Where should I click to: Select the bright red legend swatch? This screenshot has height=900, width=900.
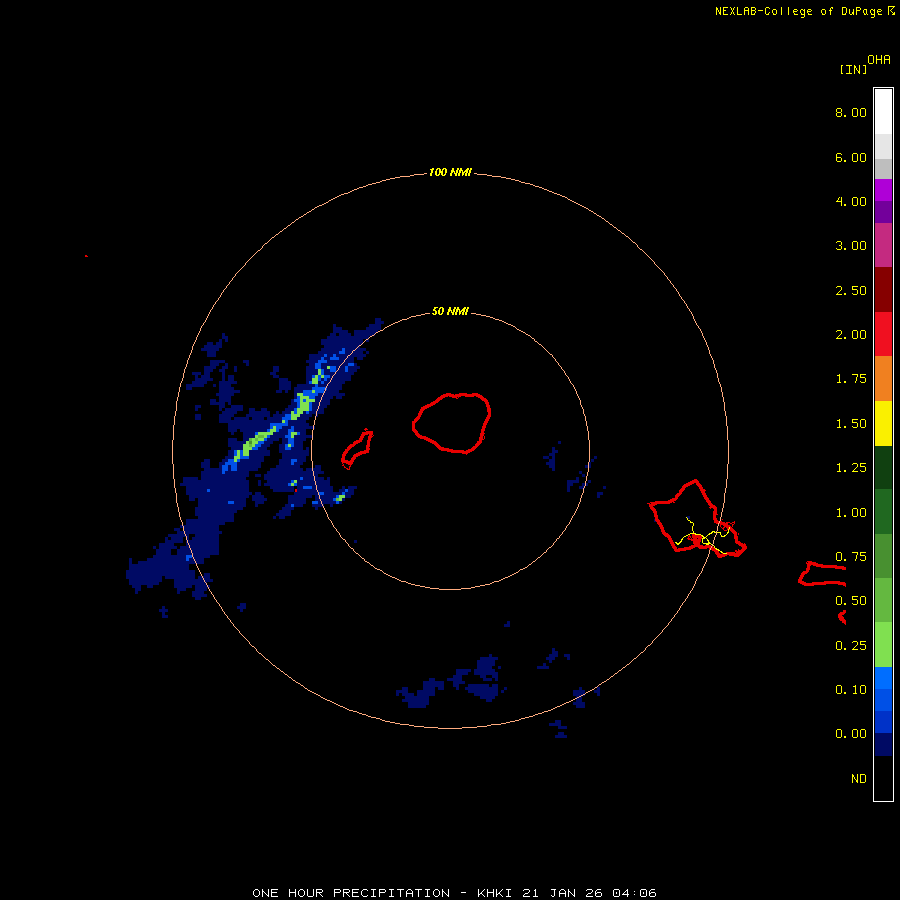click(883, 334)
